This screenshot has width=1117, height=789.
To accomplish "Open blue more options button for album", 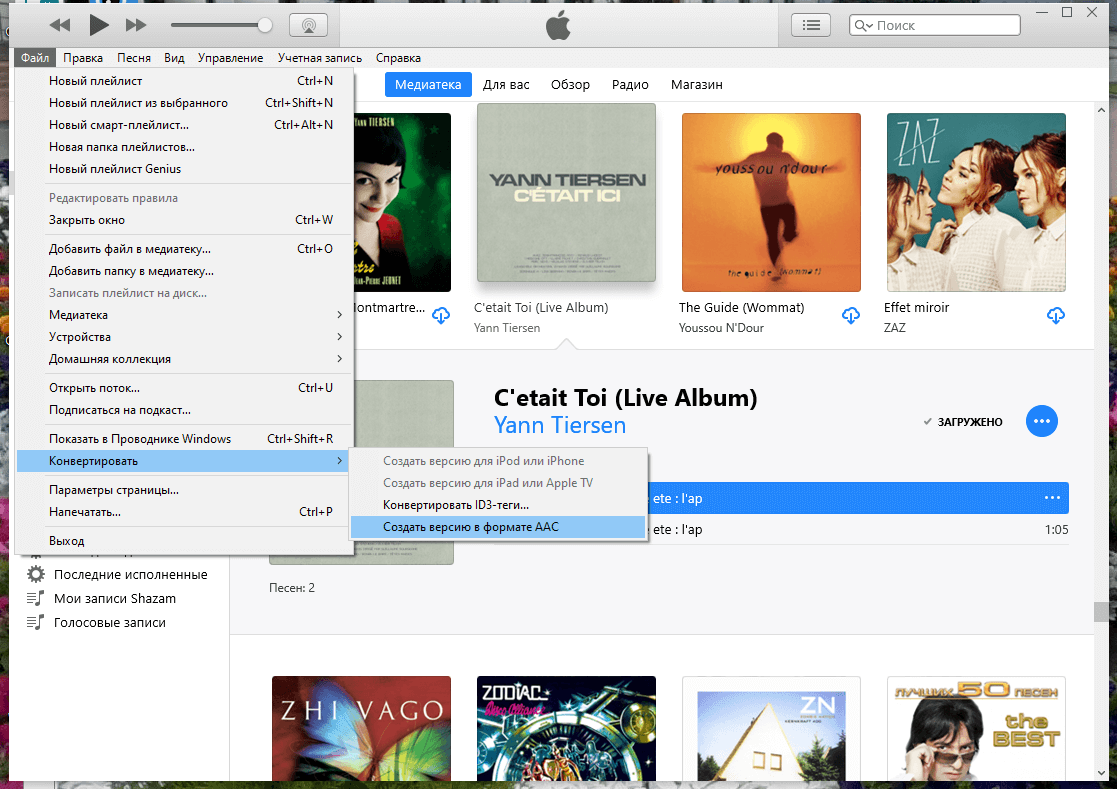I will (x=1042, y=422).
